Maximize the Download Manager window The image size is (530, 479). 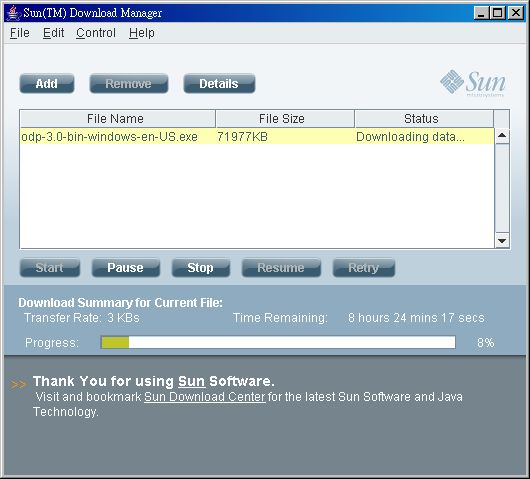point(498,13)
